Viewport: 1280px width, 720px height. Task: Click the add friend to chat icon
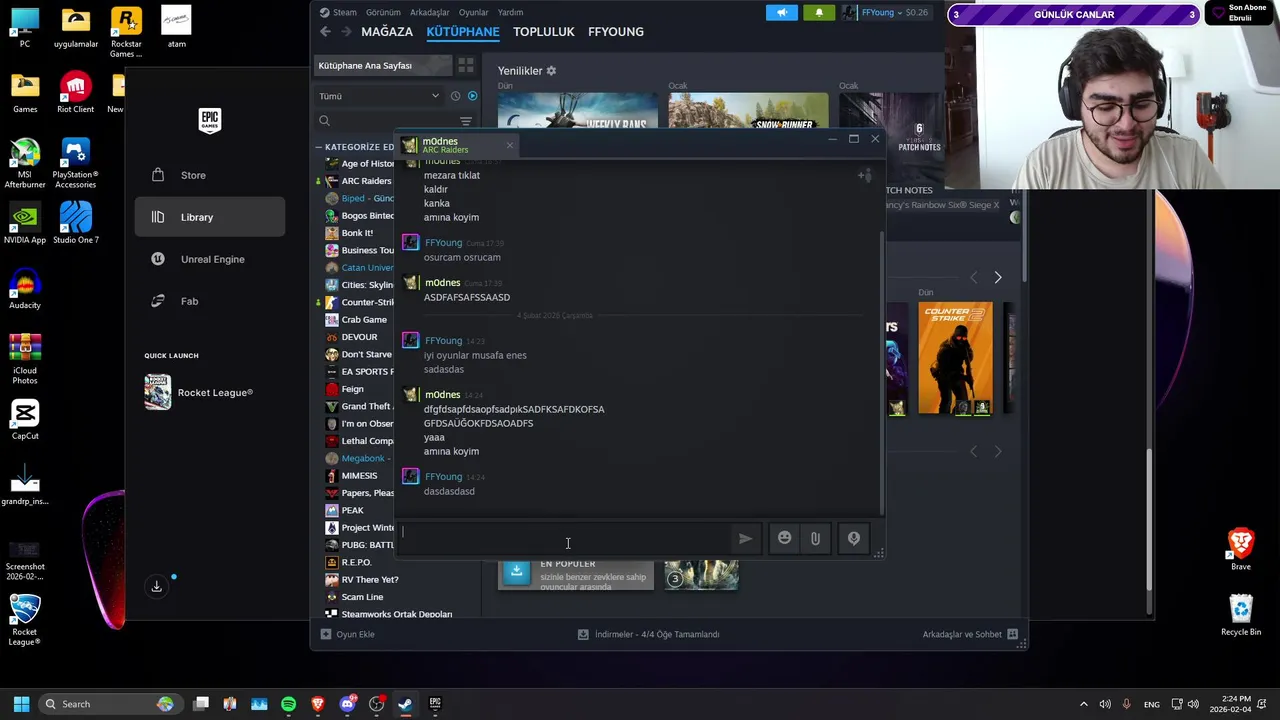click(x=864, y=175)
